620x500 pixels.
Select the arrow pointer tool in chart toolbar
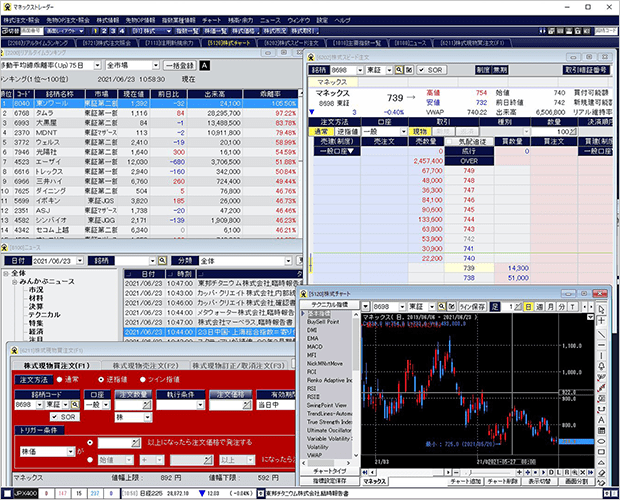pos(601,309)
